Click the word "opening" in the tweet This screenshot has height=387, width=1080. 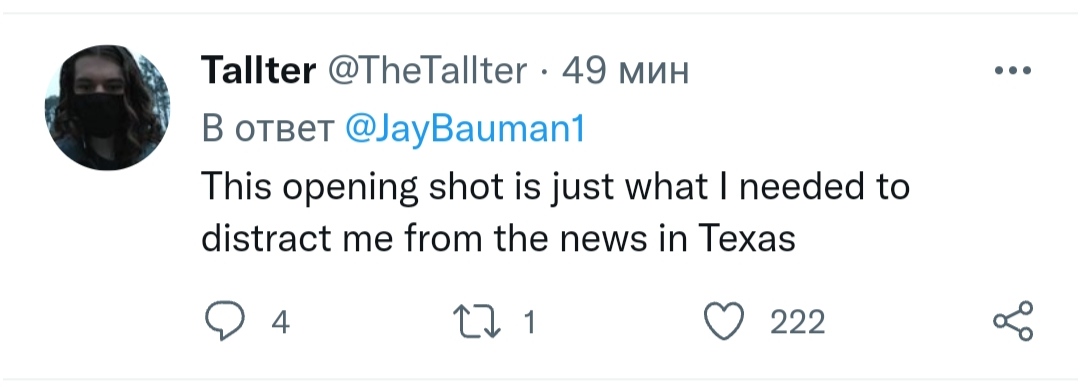351,189
